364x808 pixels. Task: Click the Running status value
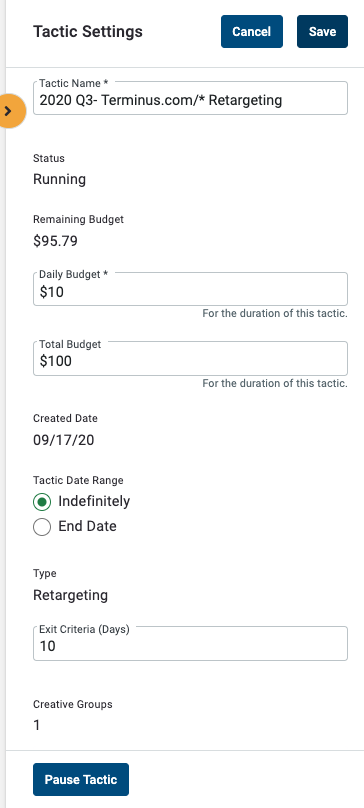59,180
